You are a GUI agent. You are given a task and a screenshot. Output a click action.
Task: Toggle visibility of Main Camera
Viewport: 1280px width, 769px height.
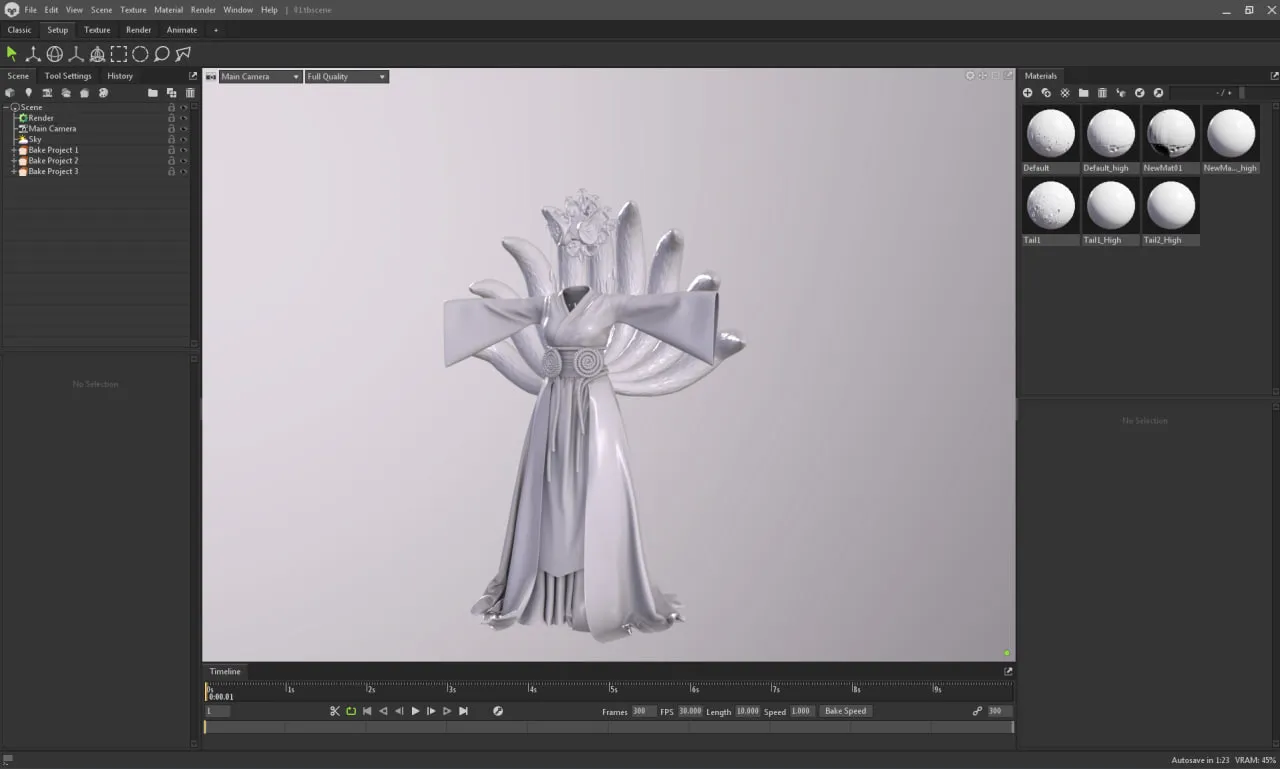pos(184,129)
